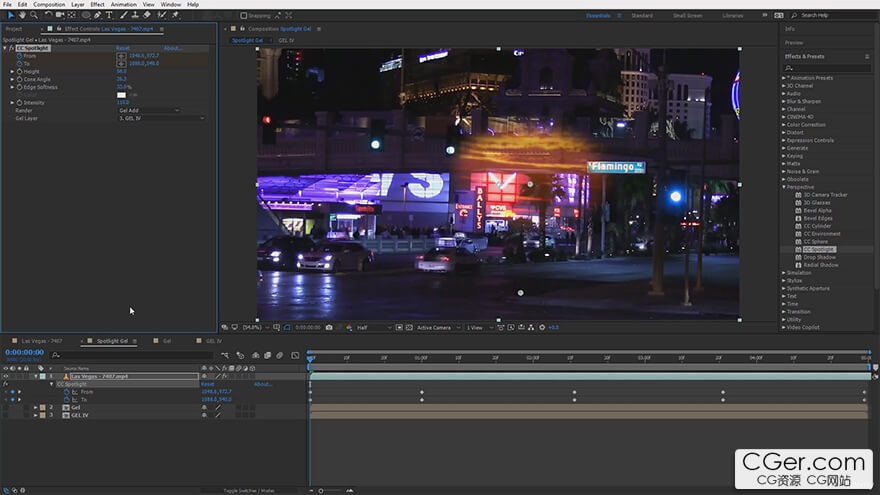Viewport: 880px width, 495px height.
Task: Select the Ellipse shape tool
Action: [86, 15]
